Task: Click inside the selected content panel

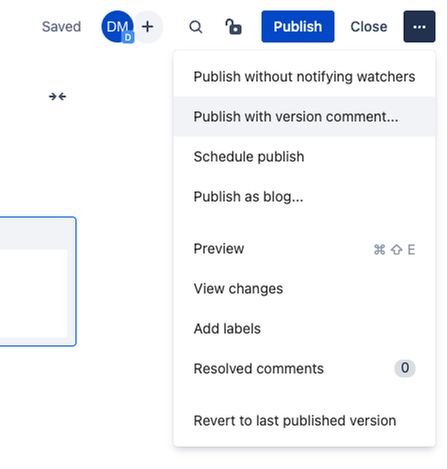Action: 33,293
